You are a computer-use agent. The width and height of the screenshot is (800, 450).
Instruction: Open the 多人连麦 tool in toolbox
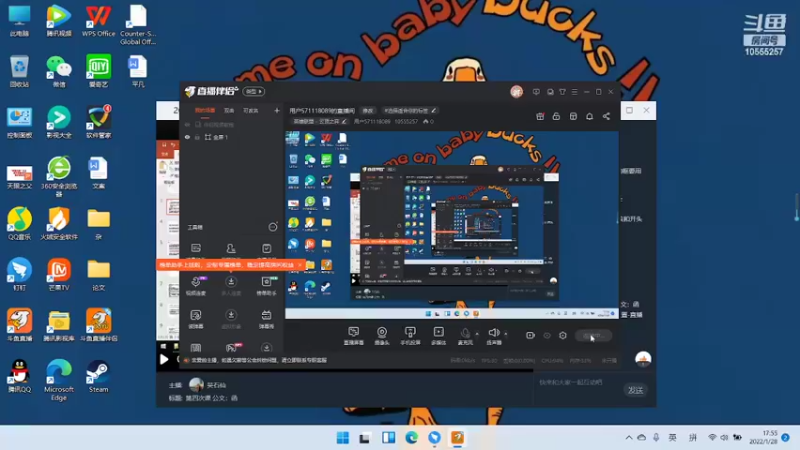pyautogui.click(x=231, y=286)
